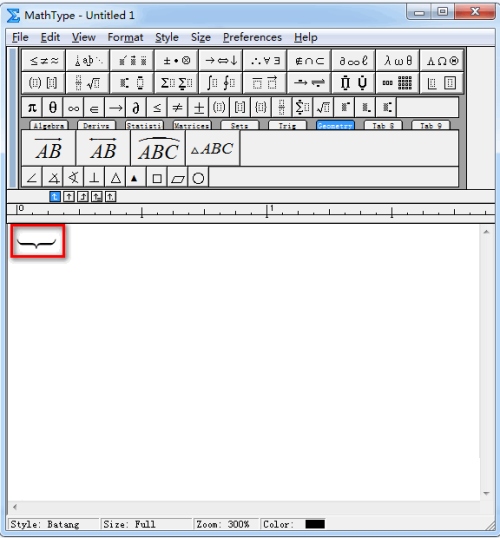Open the fraction and radical templates palette
The width and height of the screenshot is (500, 538).
pyautogui.click(x=88, y=83)
